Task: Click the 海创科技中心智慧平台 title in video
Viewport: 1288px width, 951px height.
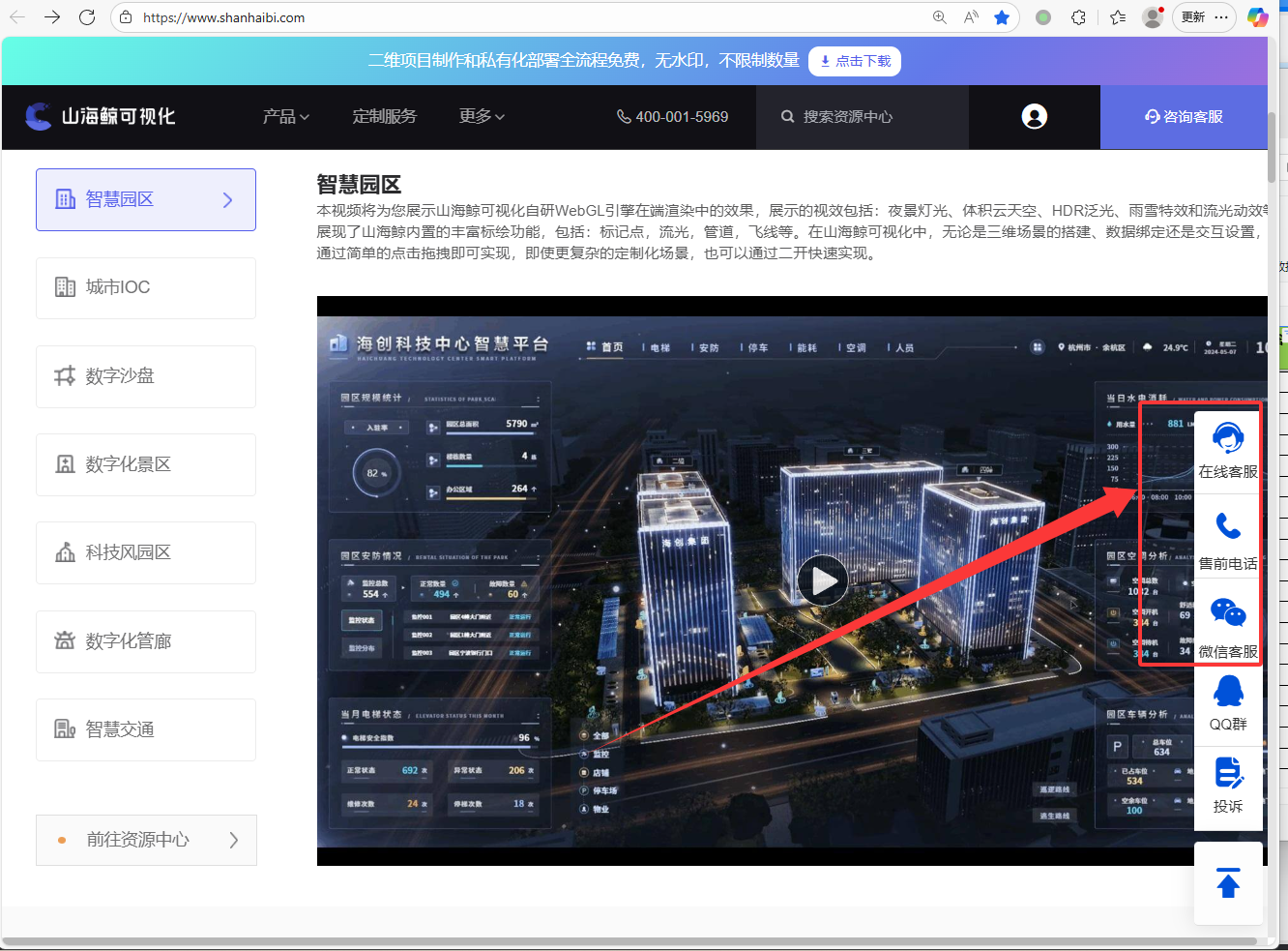Action: [x=452, y=343]
